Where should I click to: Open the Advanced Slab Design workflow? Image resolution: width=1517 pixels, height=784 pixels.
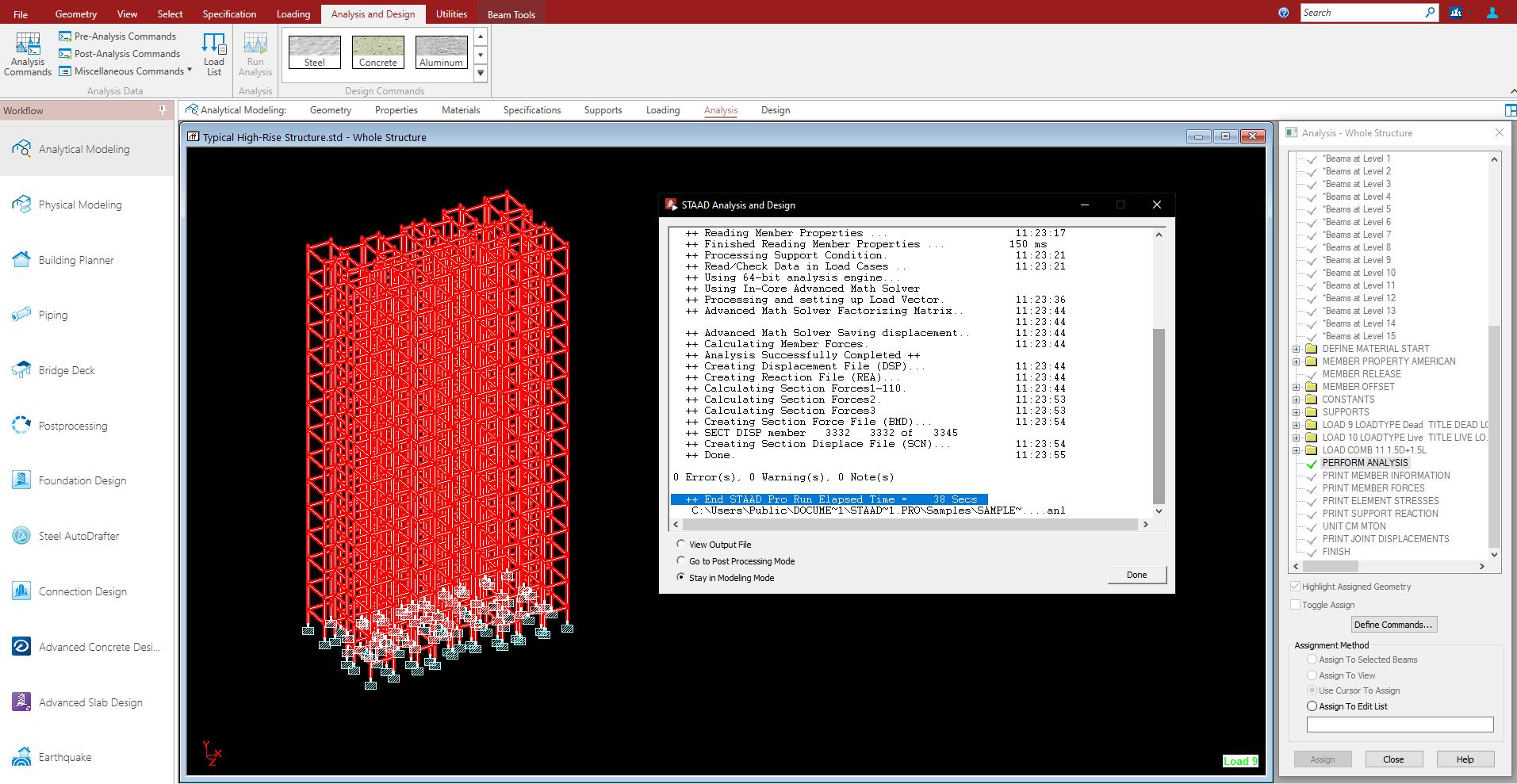86,702
